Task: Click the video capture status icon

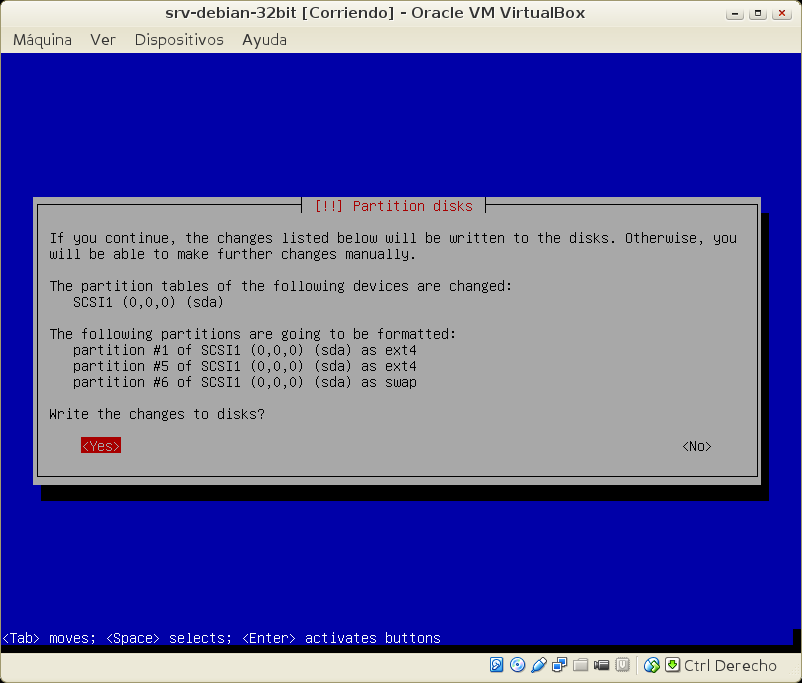Action: (602, 665)
